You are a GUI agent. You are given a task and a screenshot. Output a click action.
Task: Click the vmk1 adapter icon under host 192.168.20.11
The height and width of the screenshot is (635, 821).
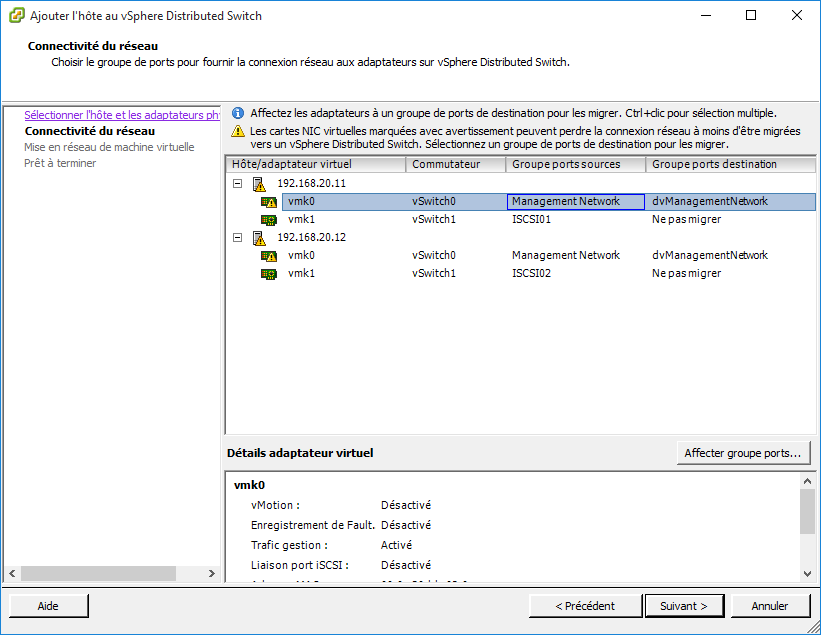click(268, 220)
